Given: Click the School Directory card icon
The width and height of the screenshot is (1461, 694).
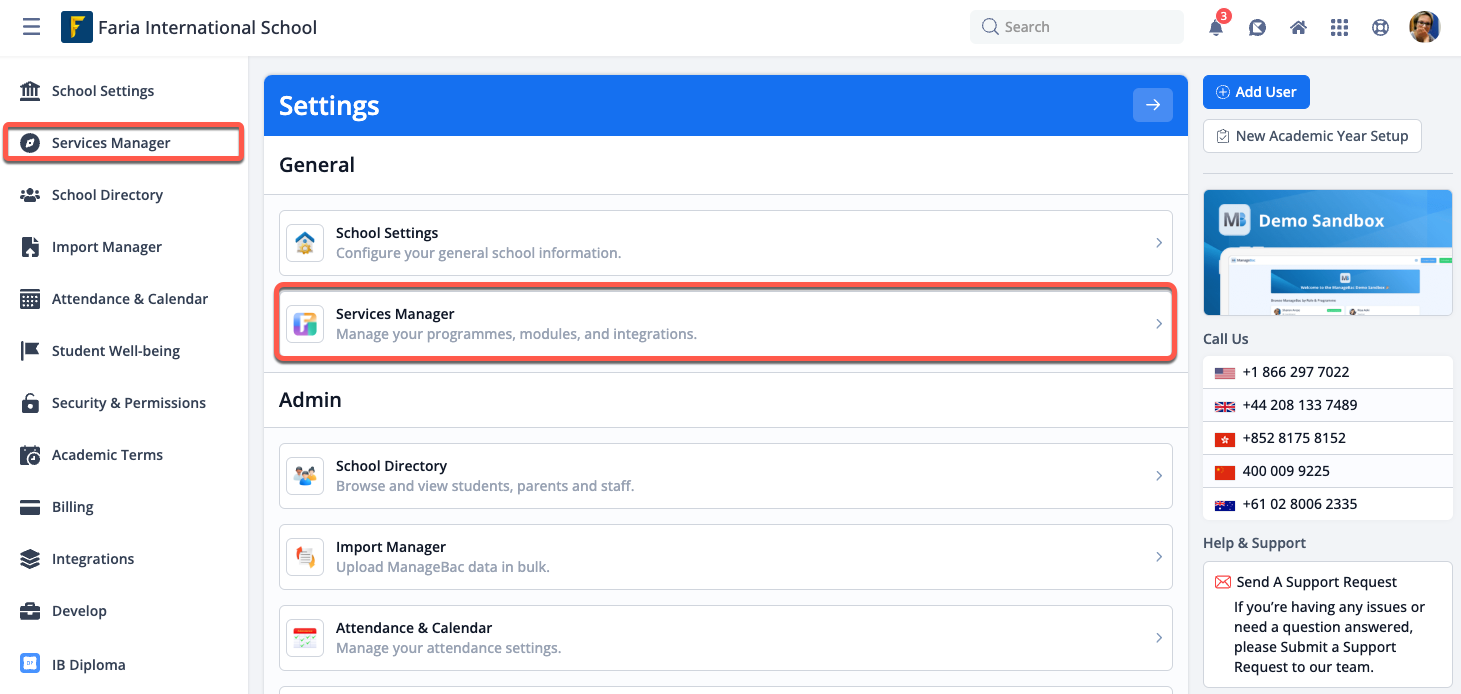Looking at the screenshot, I should [305, 476].
